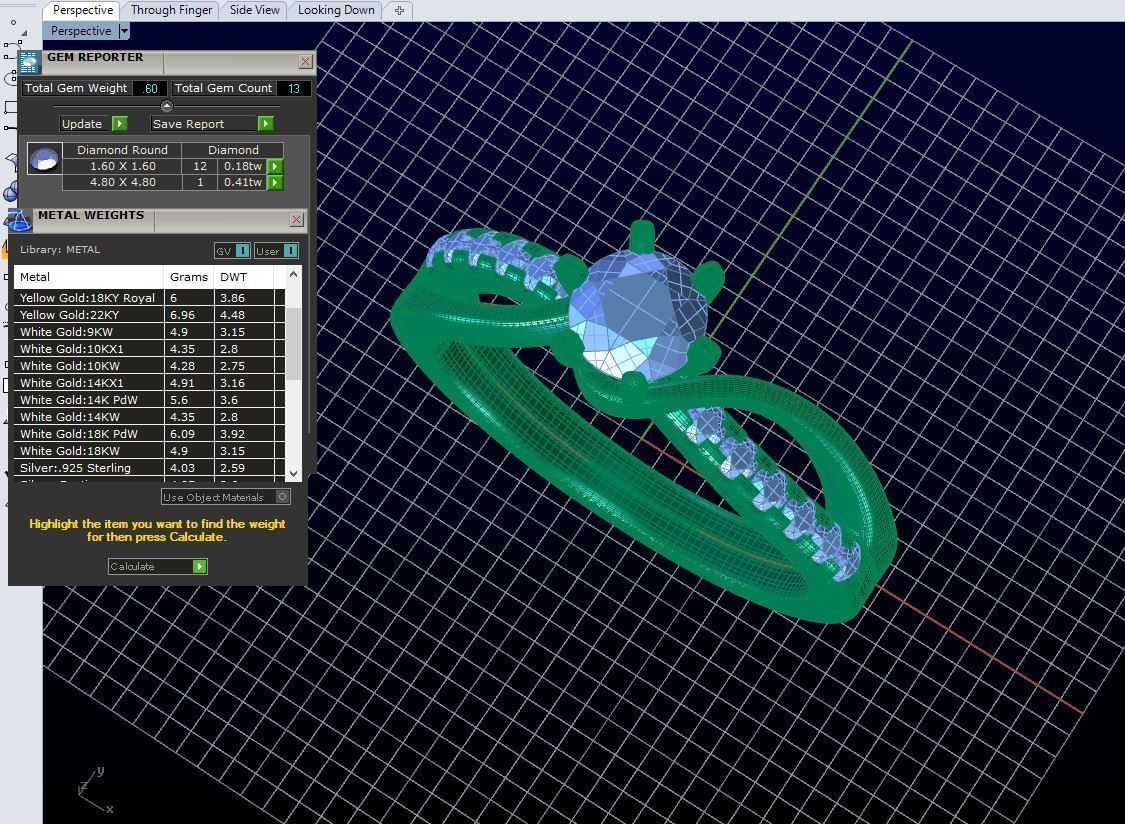
Task: Click the Calculate green arrow
Action: 199,566
